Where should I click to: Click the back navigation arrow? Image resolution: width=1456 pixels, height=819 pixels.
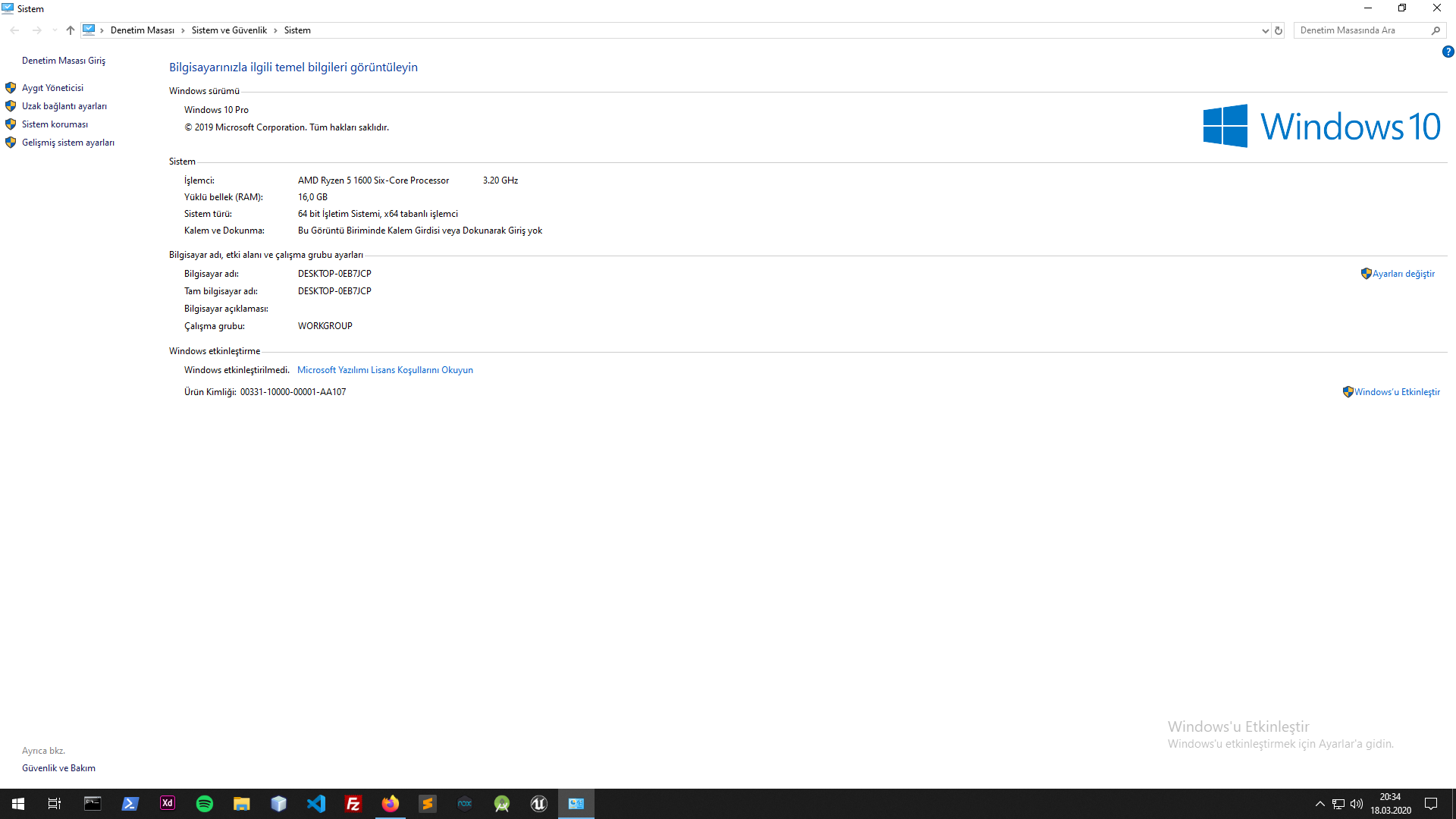coord(15,30)
